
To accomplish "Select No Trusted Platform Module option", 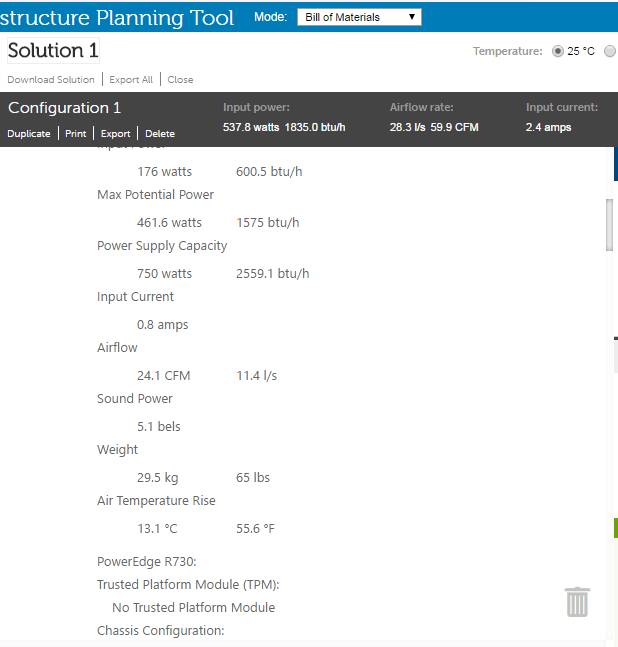I will point(193,607).
